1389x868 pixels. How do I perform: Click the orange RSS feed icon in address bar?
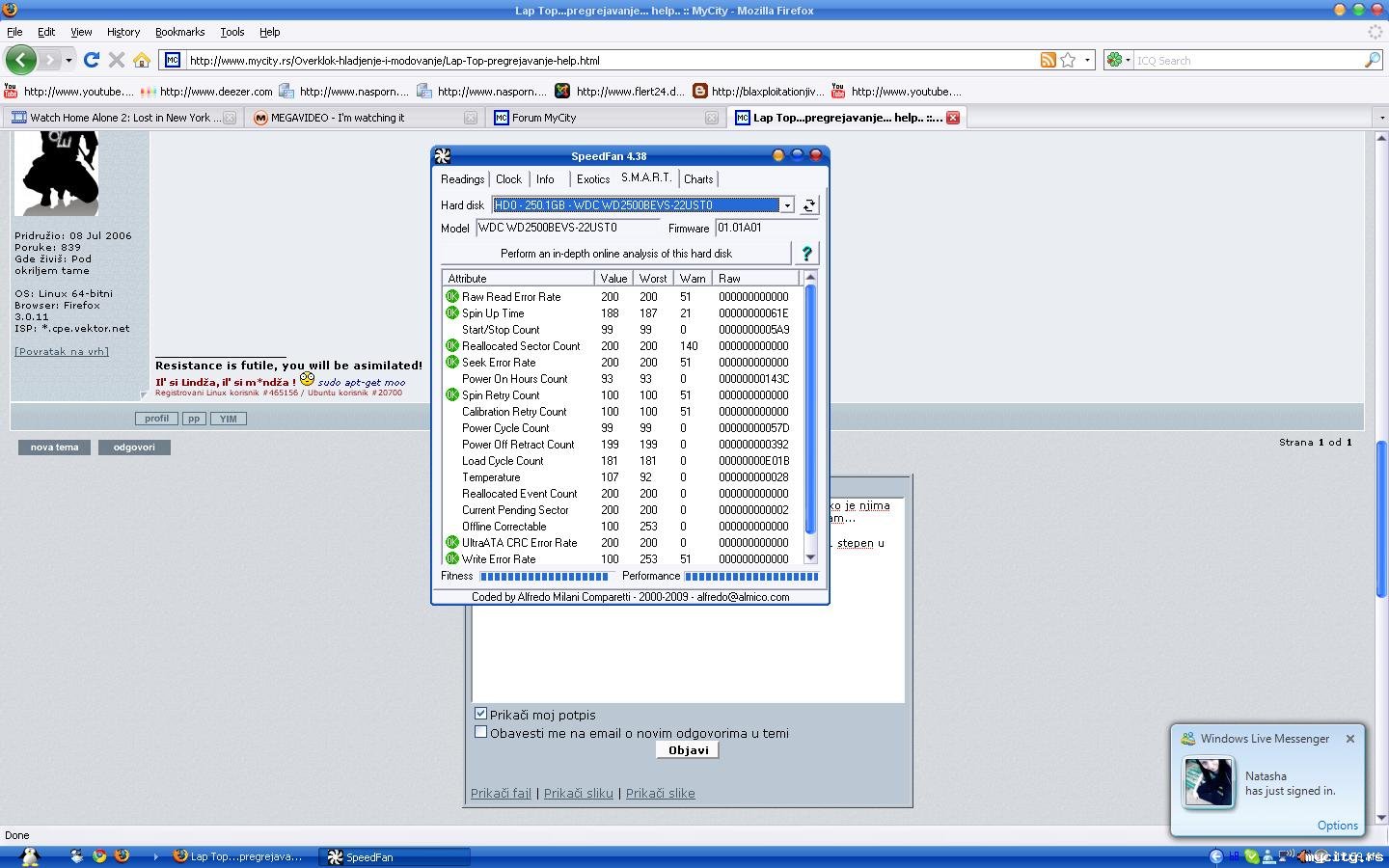[1048, 60]
